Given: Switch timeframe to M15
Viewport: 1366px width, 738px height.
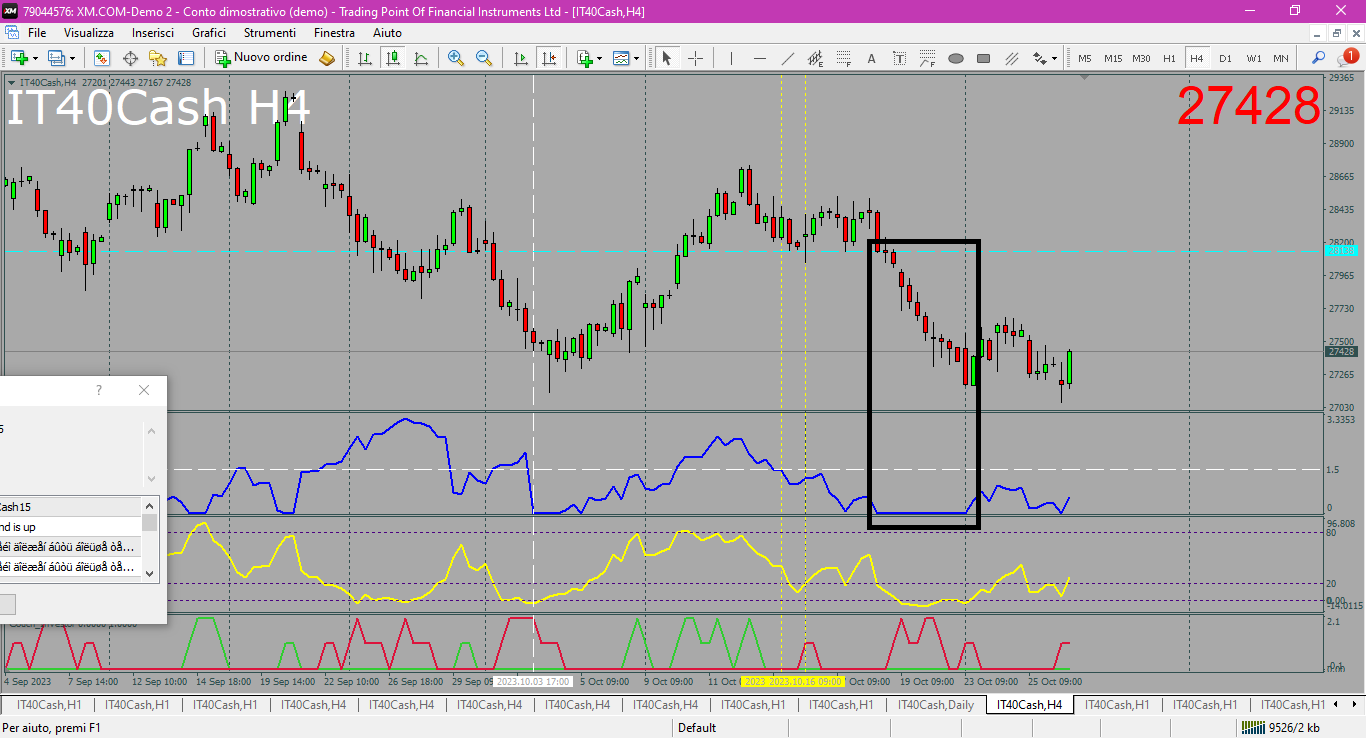Looking at the screenshot, I should 1113,58.
